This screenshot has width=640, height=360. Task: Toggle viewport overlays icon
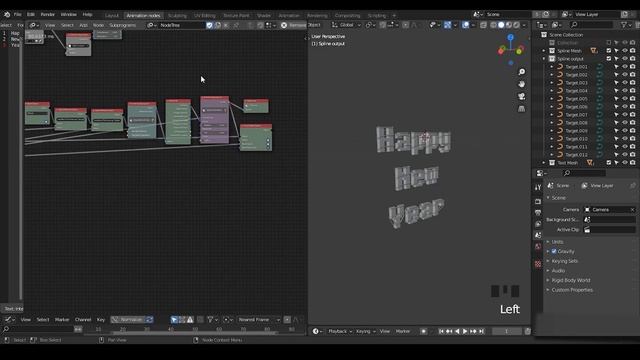466,25
